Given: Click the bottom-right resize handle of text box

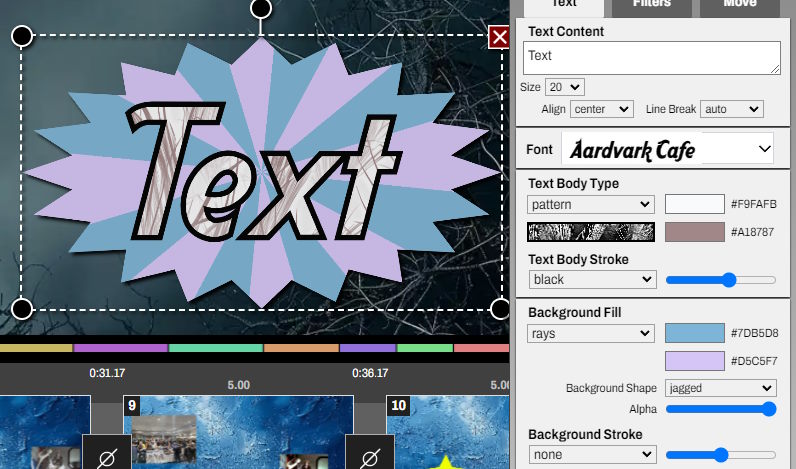Looking at the screenshot, I should click(500, 308).
